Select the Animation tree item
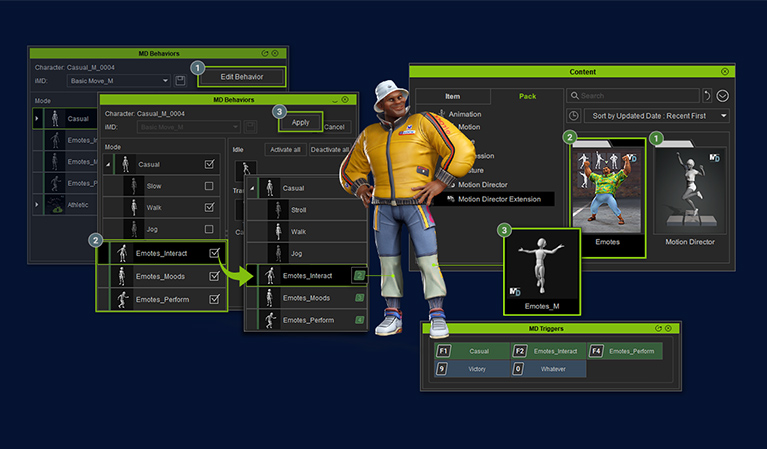This screenshot has width=767, height=449. point(465,114)
